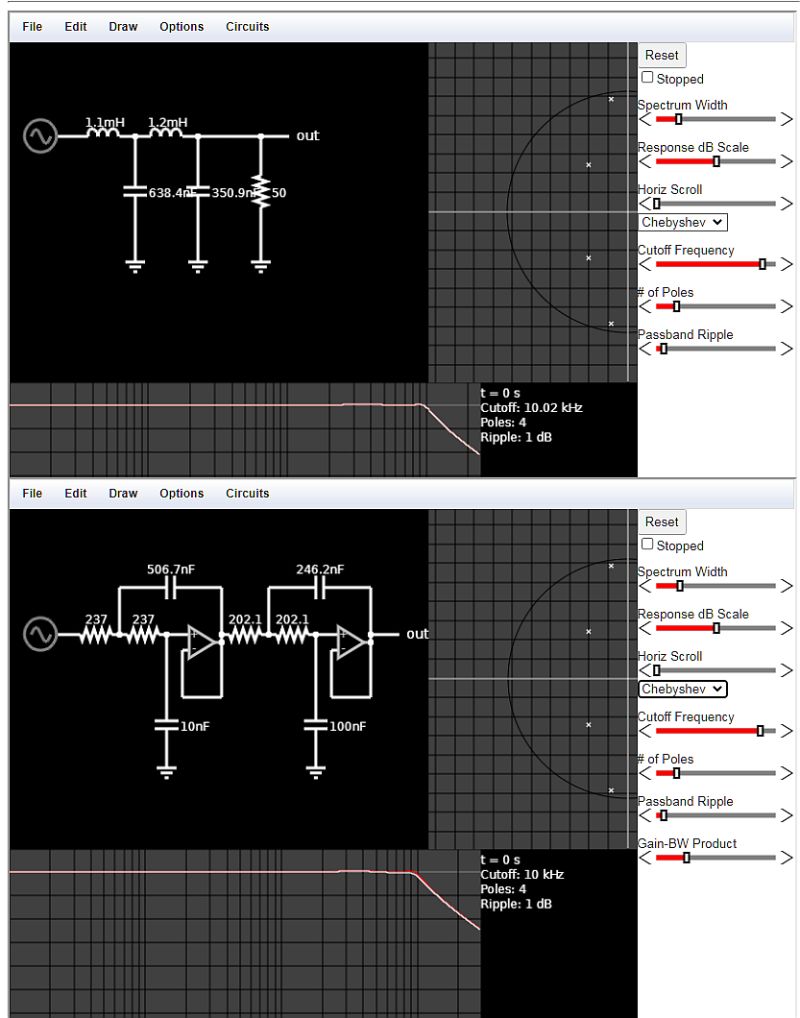Click the right arrow of Cutoff Frequency
The height and width of the screenshot is (1018, 800).
click(789, 264)
